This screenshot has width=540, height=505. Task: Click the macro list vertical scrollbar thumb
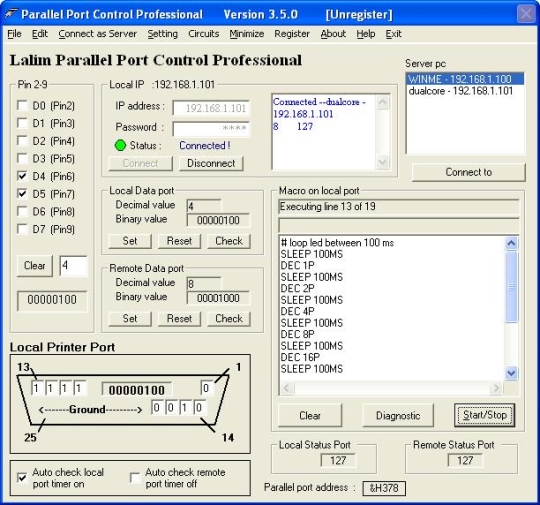pos(511,287)
